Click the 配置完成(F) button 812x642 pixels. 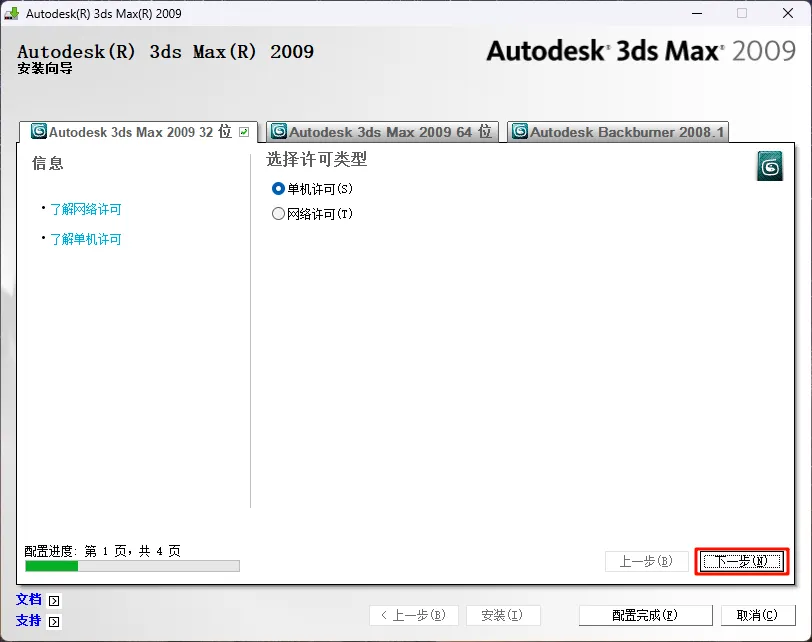(x=645, y=615)
